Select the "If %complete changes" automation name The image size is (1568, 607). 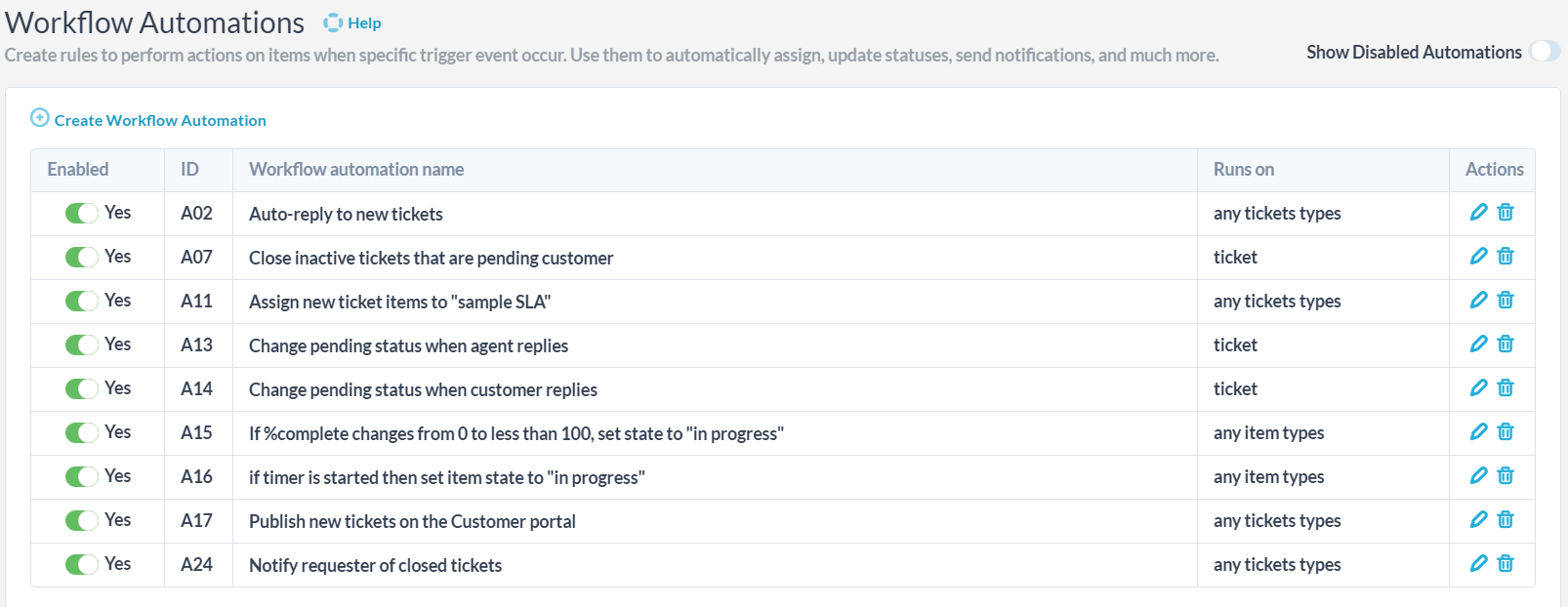tap(516, 433)
